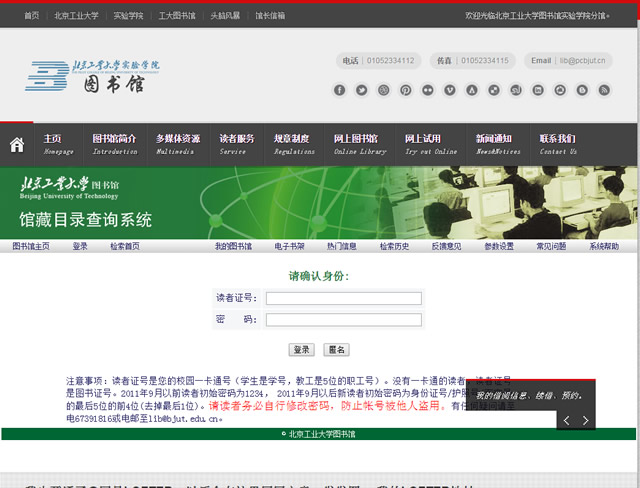
Task: Open 新闻通知 News & Notices menu
Action: (498, 145)
